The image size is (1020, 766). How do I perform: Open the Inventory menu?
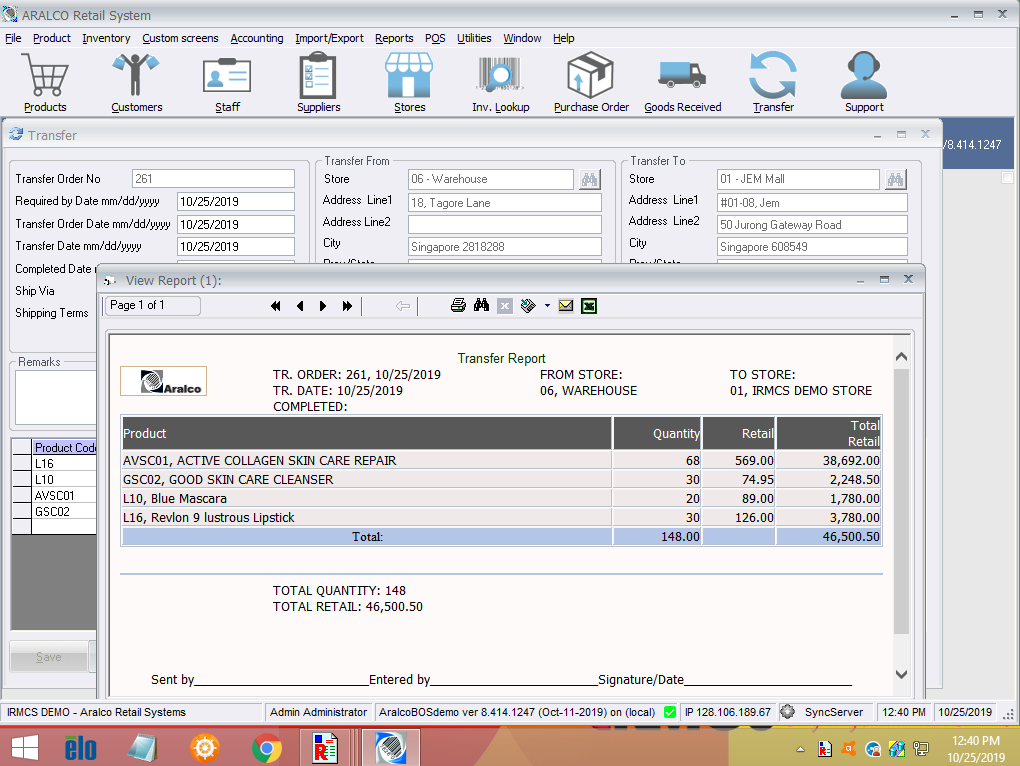tap(106, 38)
